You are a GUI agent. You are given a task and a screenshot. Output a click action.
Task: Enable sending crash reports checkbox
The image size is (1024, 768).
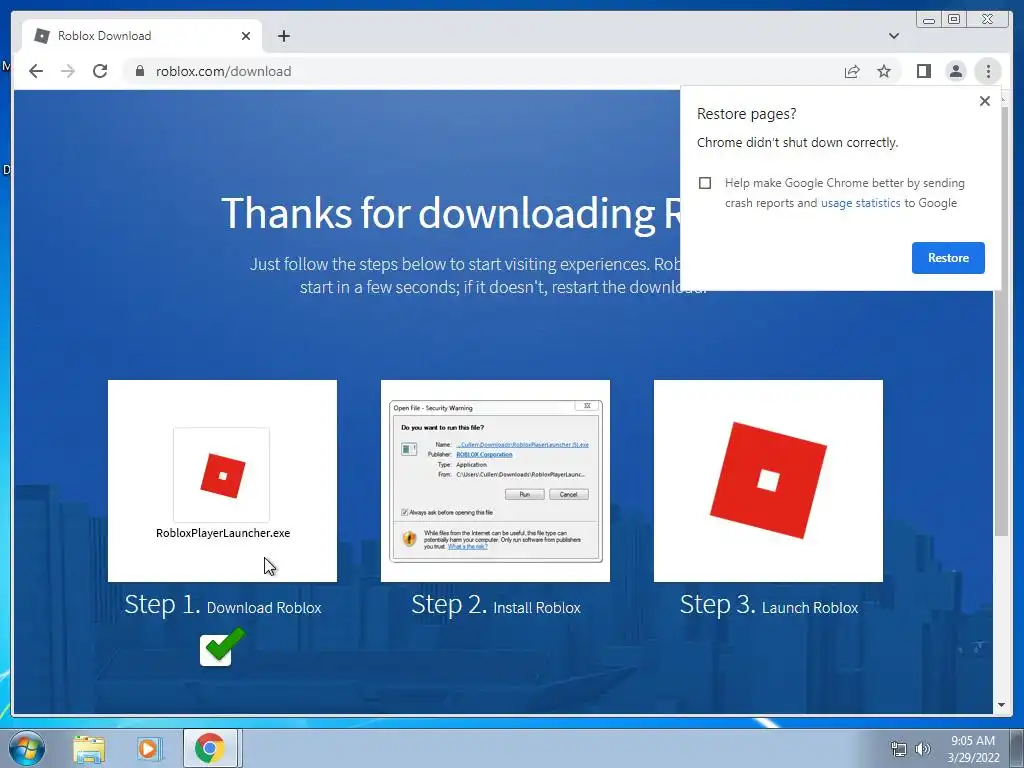[x=705, y=183]
